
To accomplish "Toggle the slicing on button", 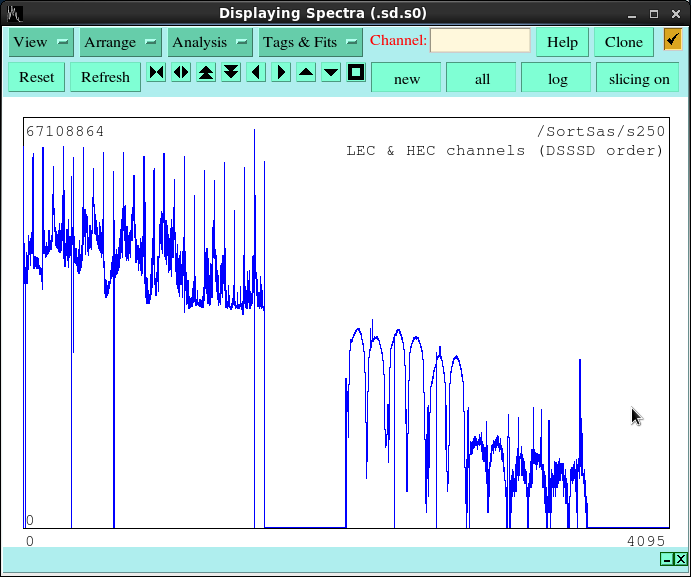I will (x=639, y=78).
